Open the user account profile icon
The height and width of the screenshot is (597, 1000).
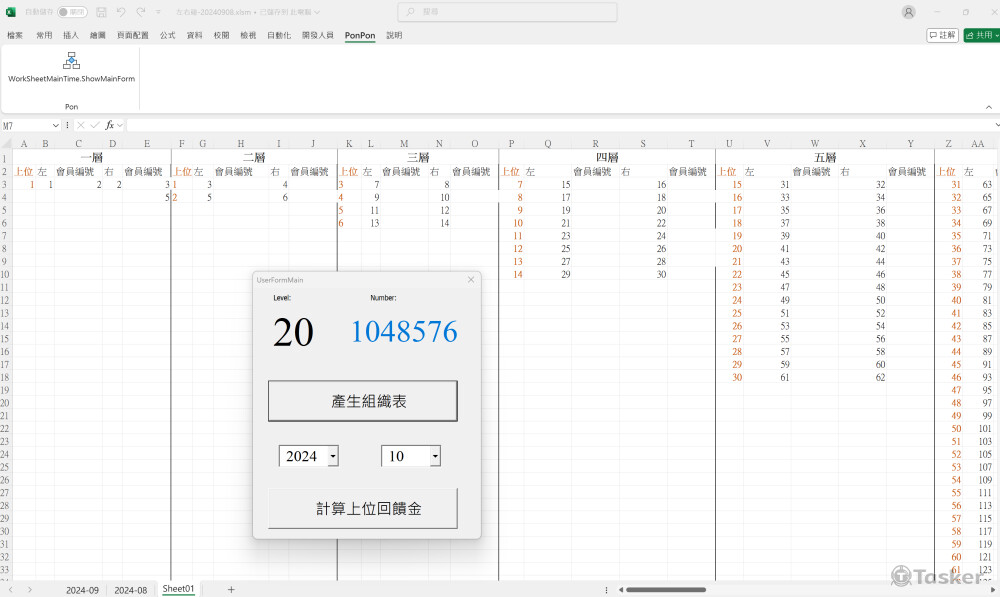point(908,12)
